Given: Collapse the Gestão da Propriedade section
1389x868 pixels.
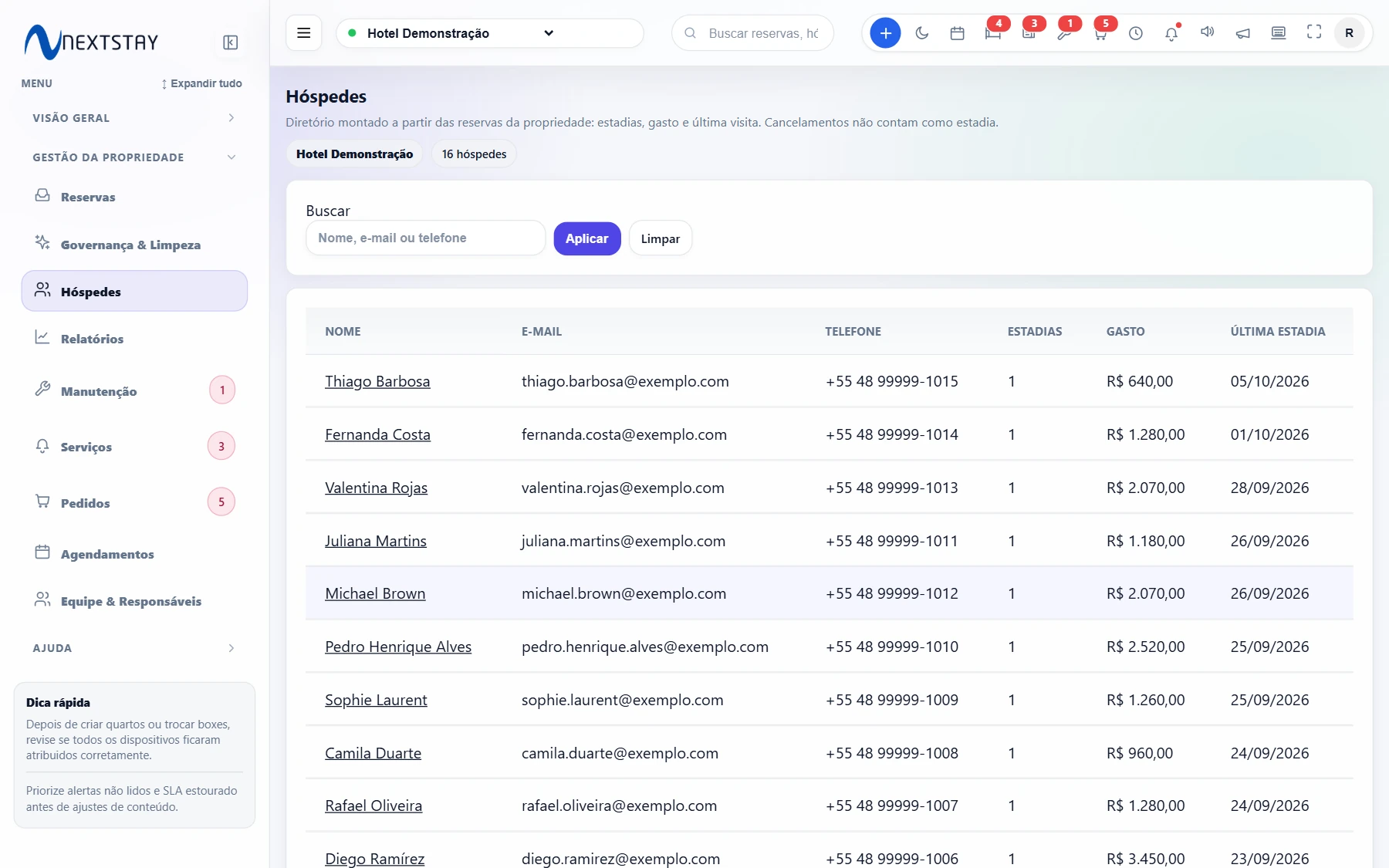Looking at the screenshot, I should (x=134, y=157).
